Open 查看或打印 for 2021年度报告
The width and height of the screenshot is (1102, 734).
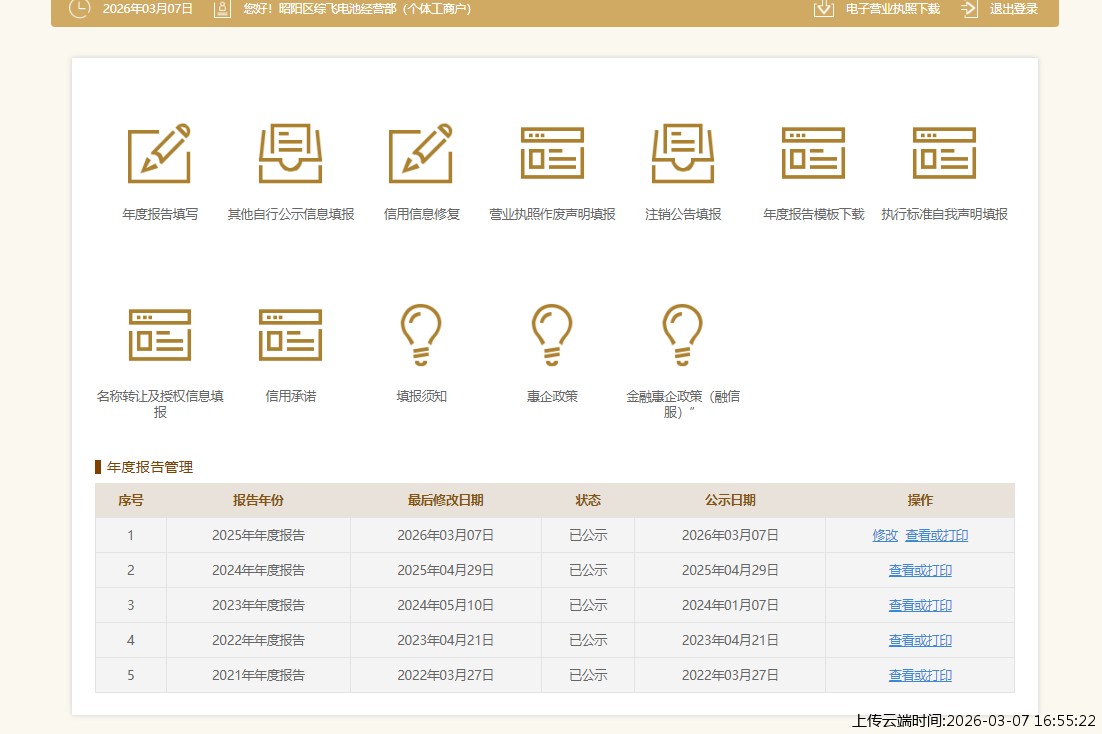[x=920, y=675]
